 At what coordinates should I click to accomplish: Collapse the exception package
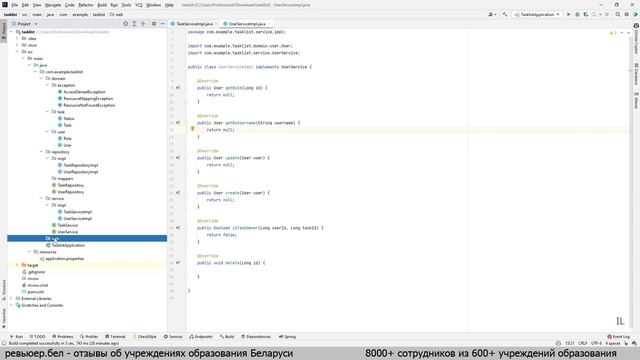click(48, 85)
